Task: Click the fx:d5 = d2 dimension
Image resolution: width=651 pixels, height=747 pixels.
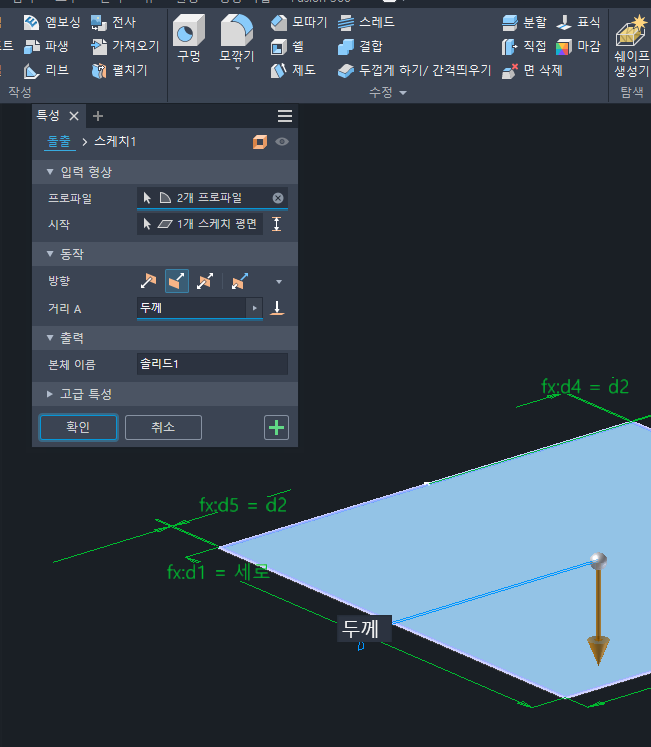Action: pos(243,505)
